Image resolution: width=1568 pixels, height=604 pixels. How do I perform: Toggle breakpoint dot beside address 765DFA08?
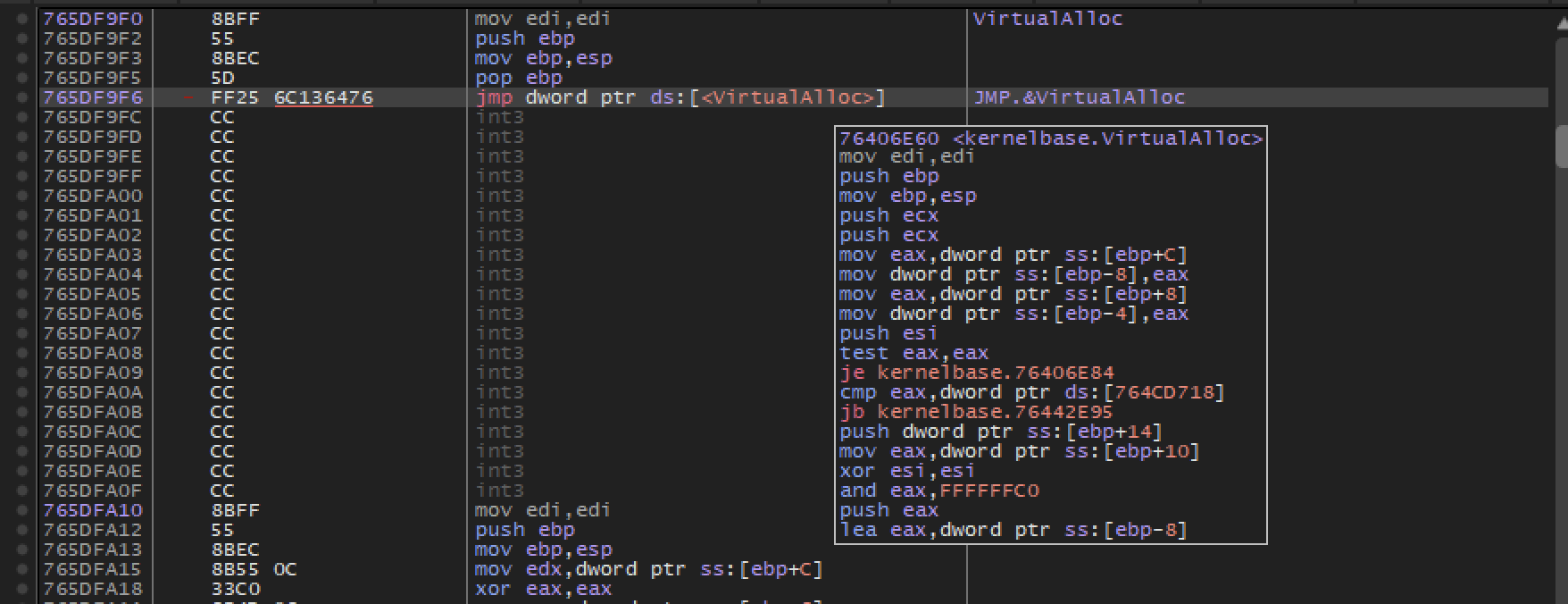coord(21,353)
